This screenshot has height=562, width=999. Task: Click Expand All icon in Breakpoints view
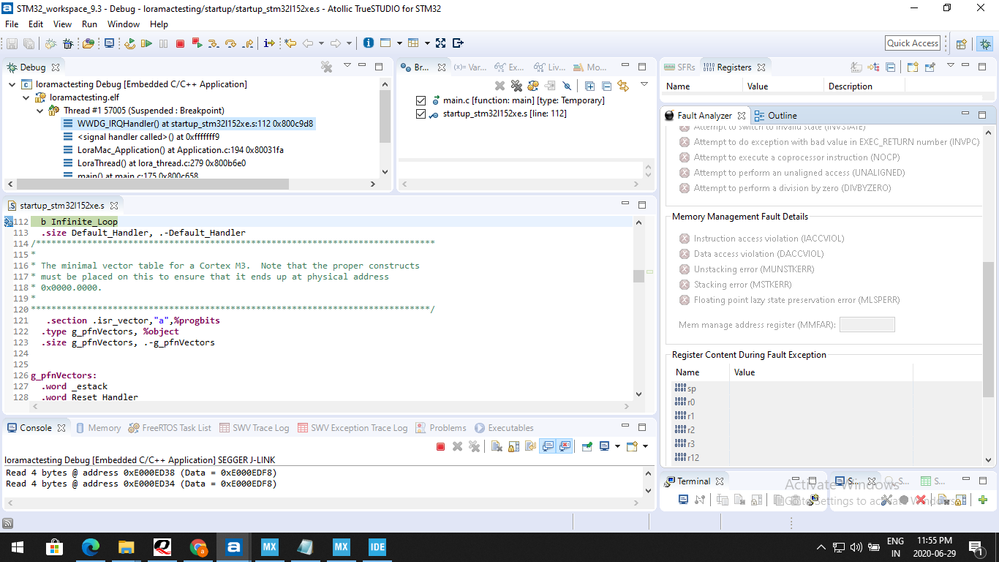coord(590,86)
